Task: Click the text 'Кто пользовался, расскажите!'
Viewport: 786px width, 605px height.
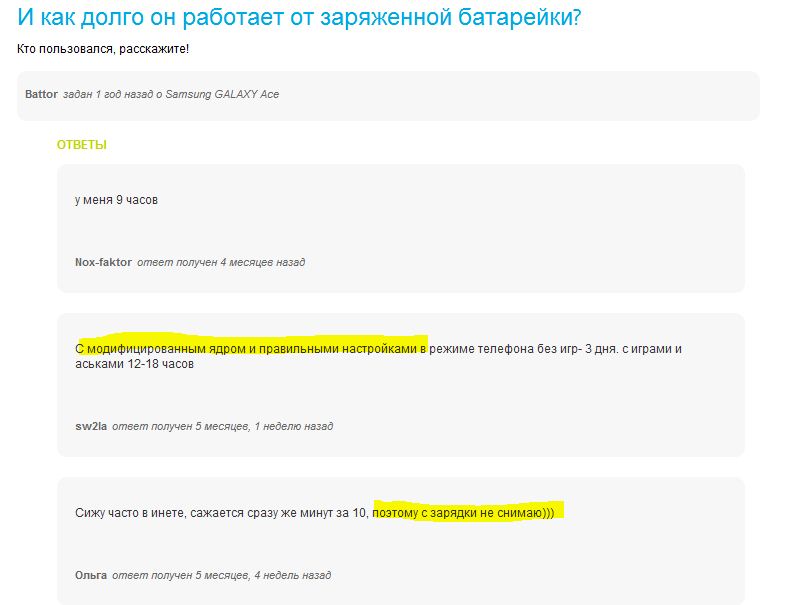Action: click(x=103, y=49)
